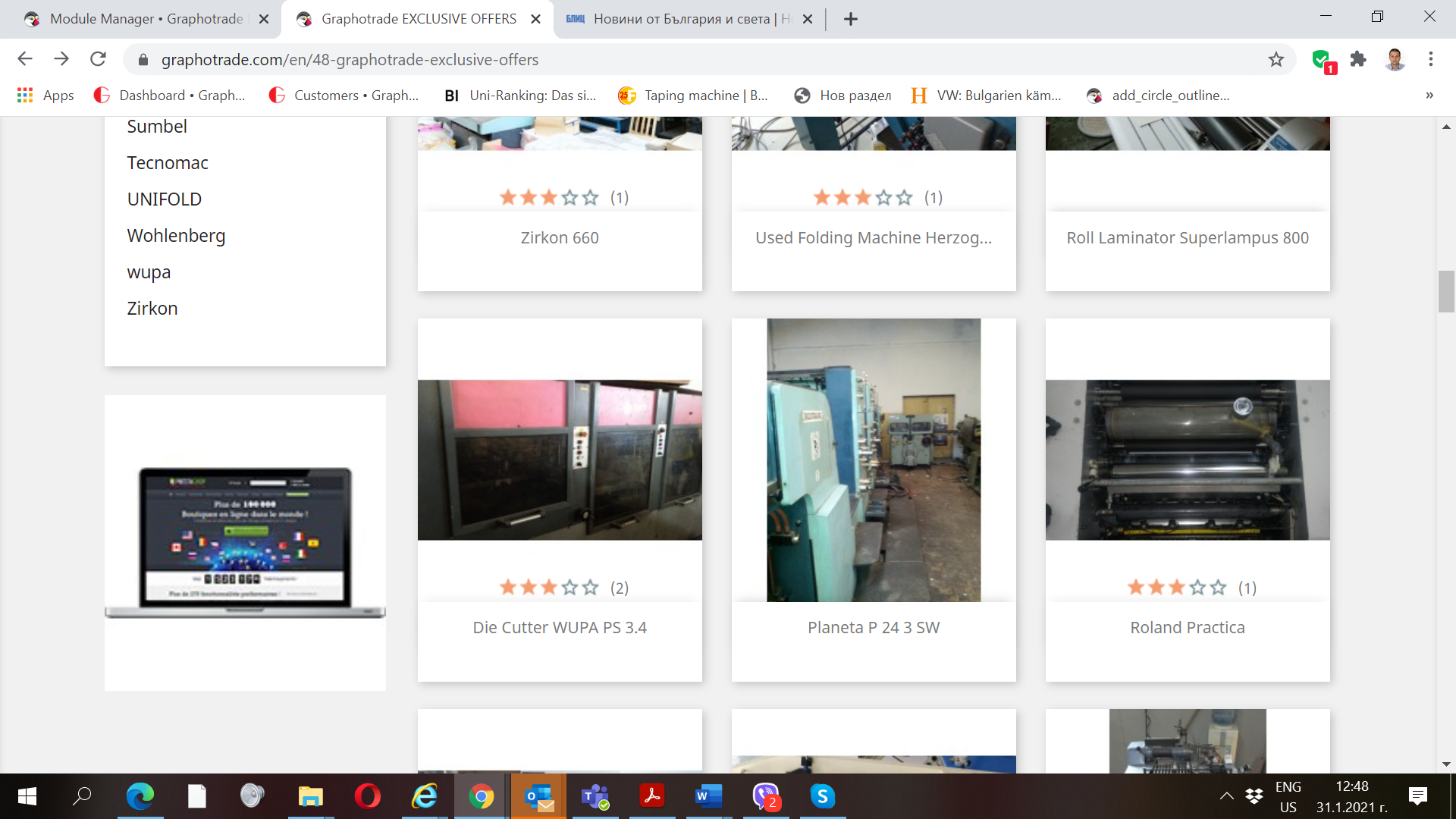Go forward to the next page
The image size is (1456, 819).
(61, 59)
